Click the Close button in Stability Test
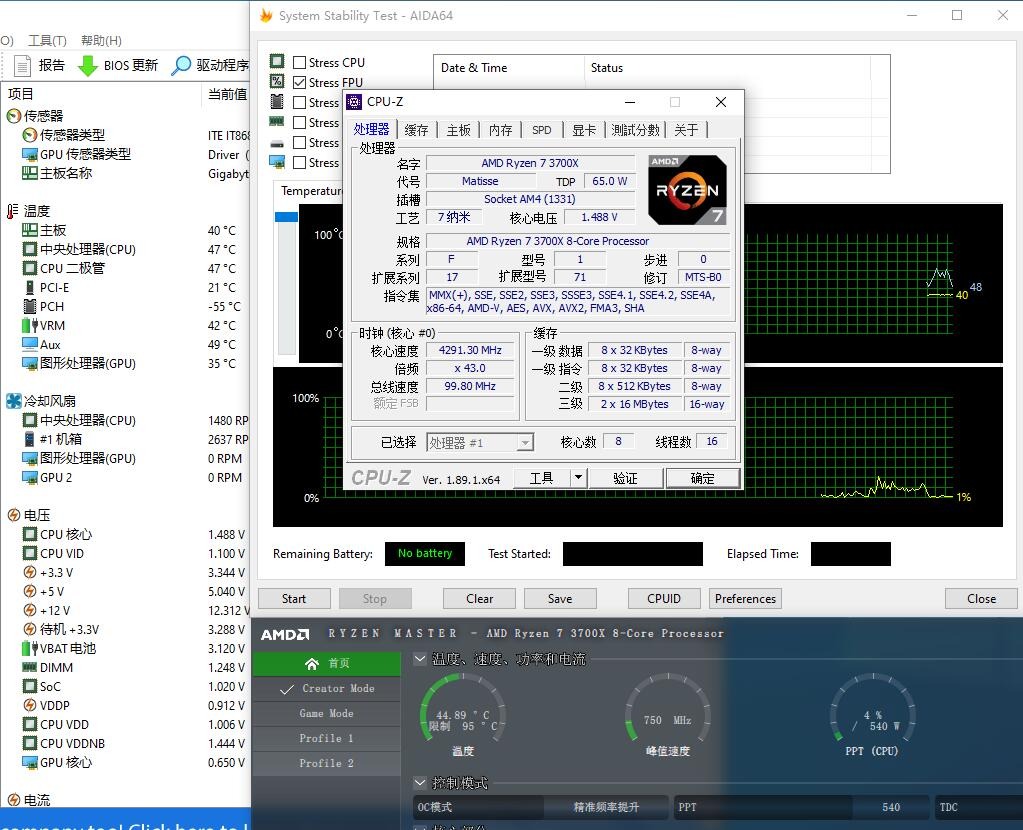 981,598
